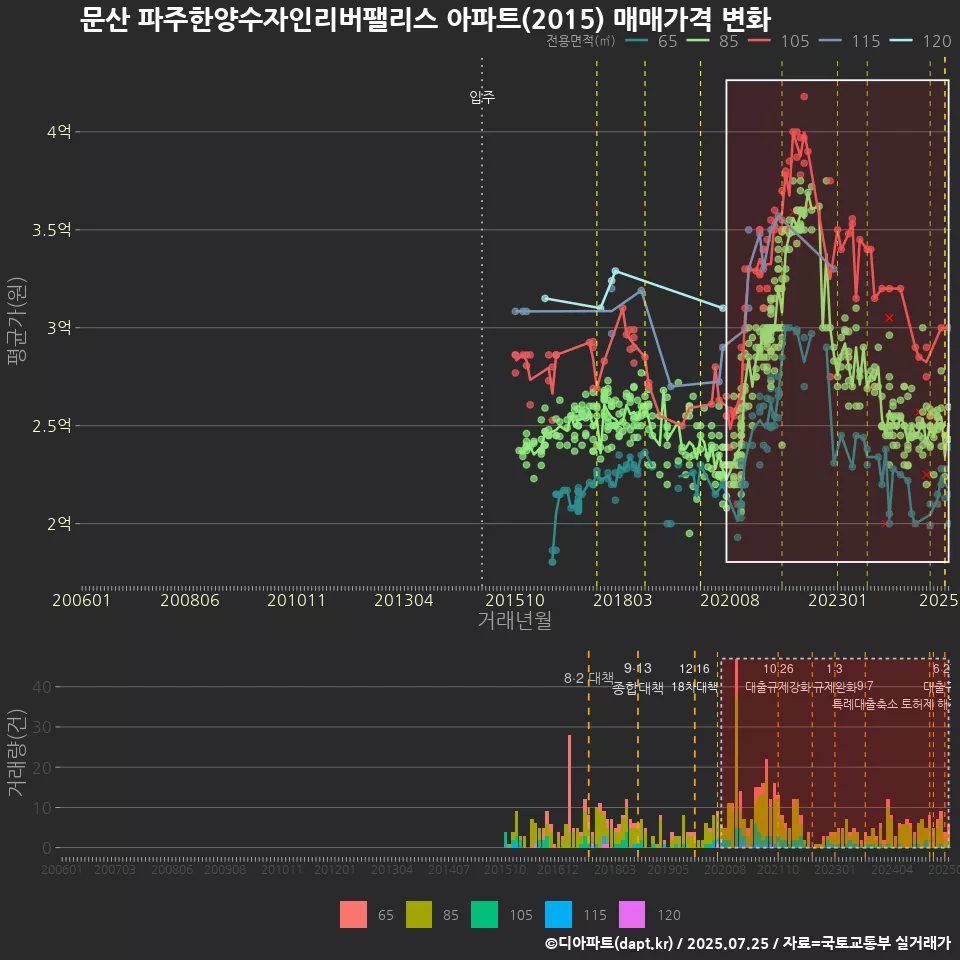Click 200806 on the price chart axis

(190, 600)
